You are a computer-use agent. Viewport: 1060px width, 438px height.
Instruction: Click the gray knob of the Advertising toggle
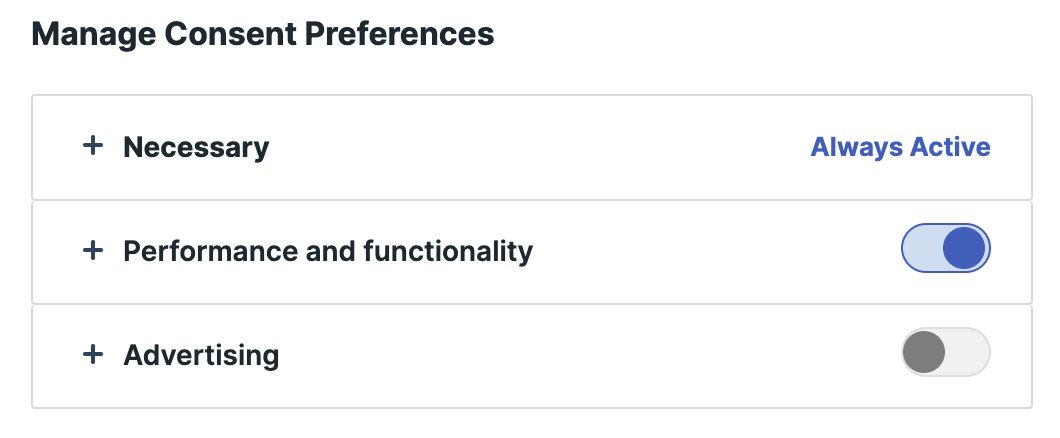924,352
